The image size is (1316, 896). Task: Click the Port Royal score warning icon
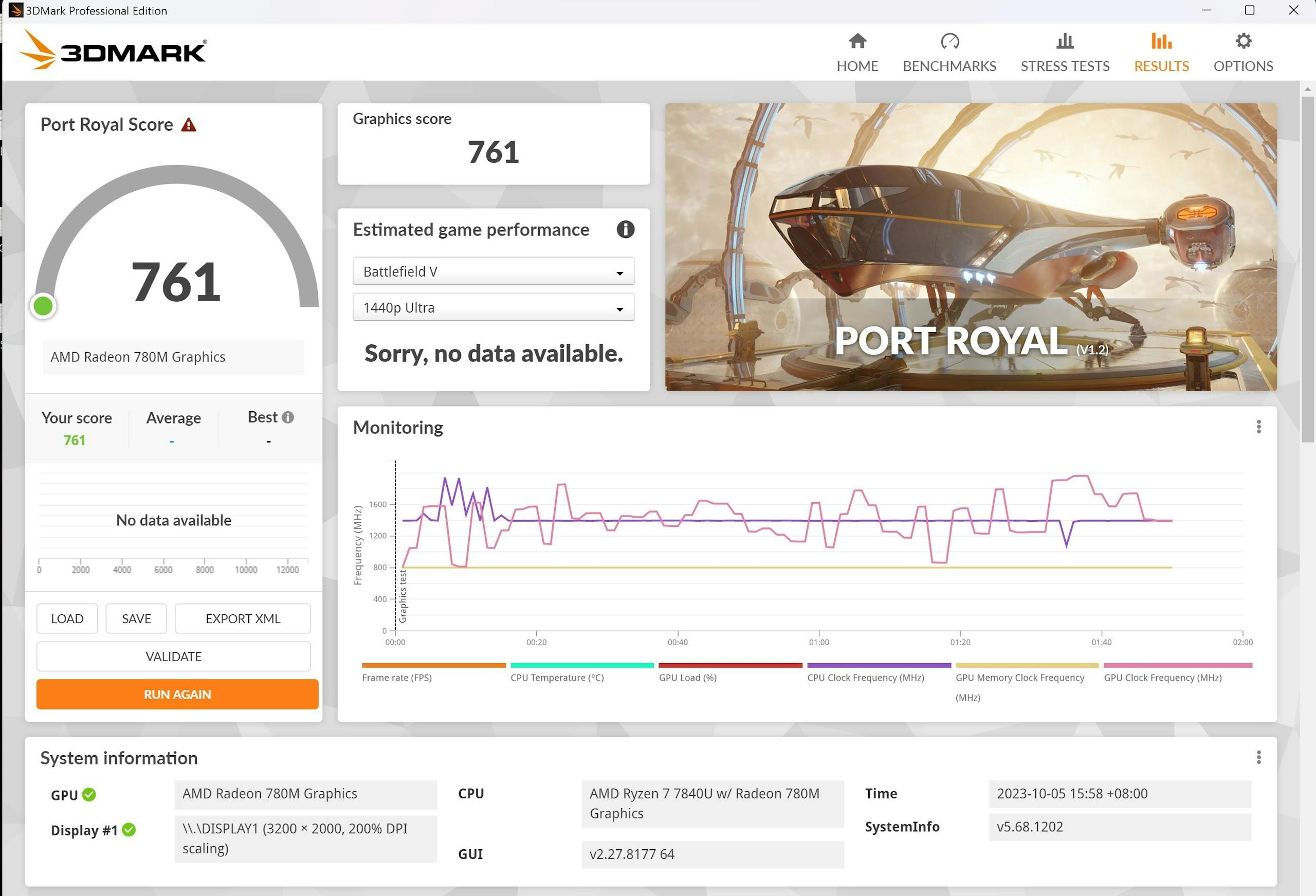click(x=189, y=125)
